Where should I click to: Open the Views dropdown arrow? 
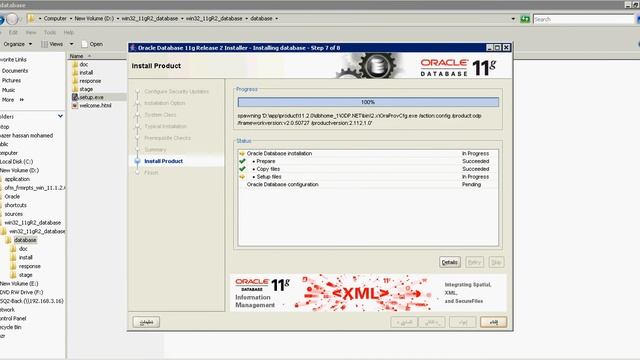coord(71,44)
